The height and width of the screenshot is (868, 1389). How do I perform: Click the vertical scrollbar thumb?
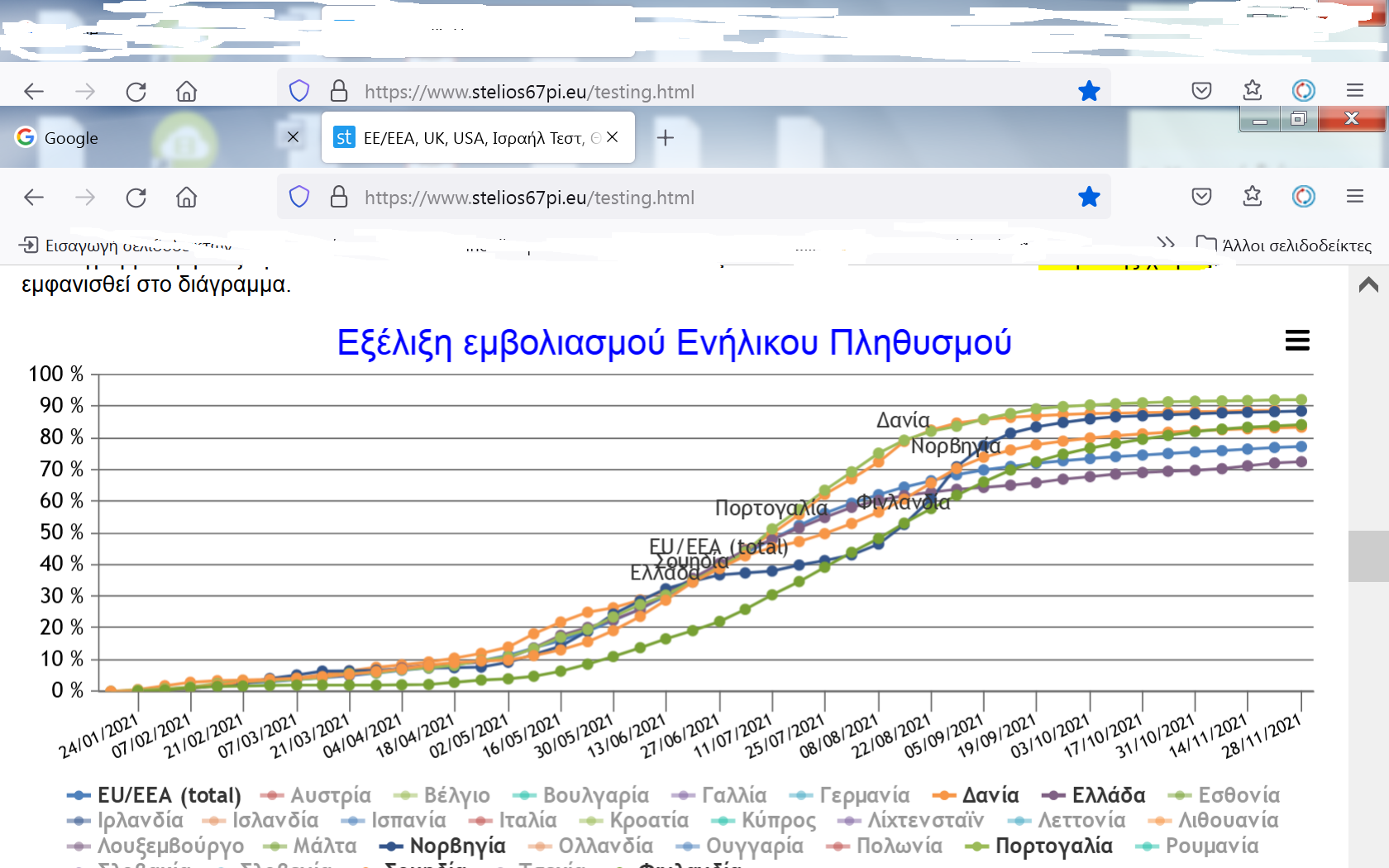[x=1368, y=556]
